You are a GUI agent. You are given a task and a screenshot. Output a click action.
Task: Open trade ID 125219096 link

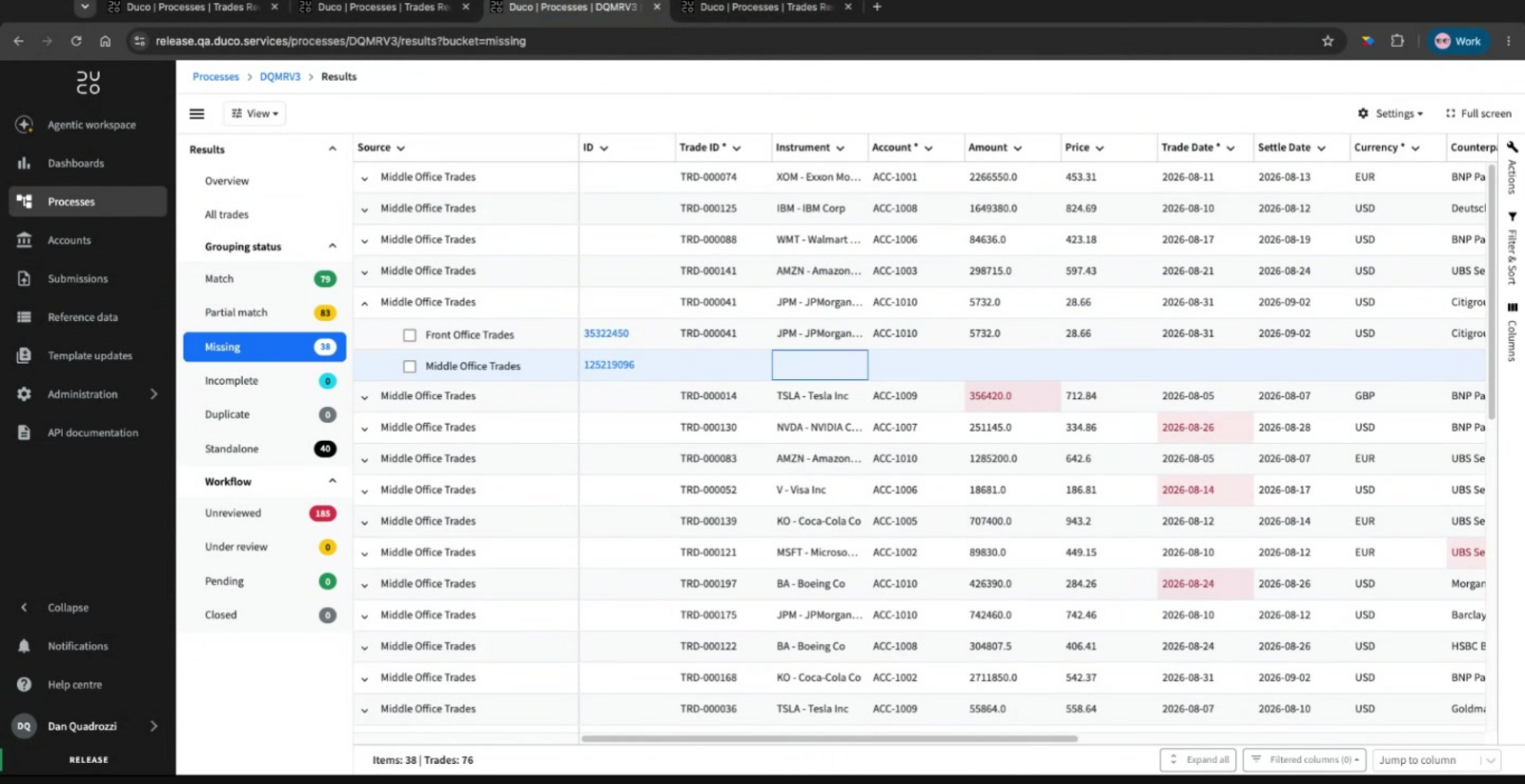(x=609, y=365)
